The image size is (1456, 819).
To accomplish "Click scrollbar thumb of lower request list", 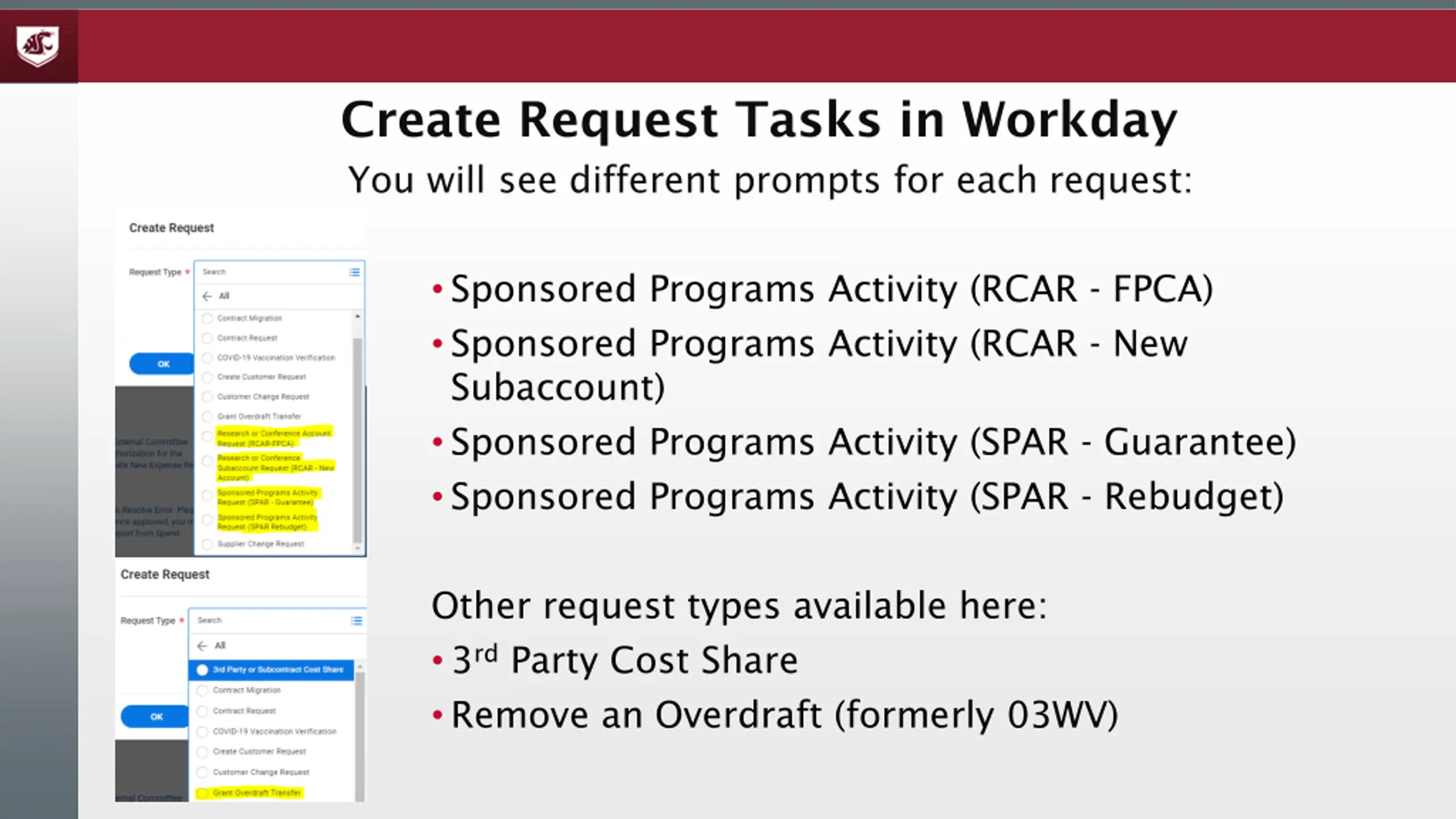I will click(359, 738).
